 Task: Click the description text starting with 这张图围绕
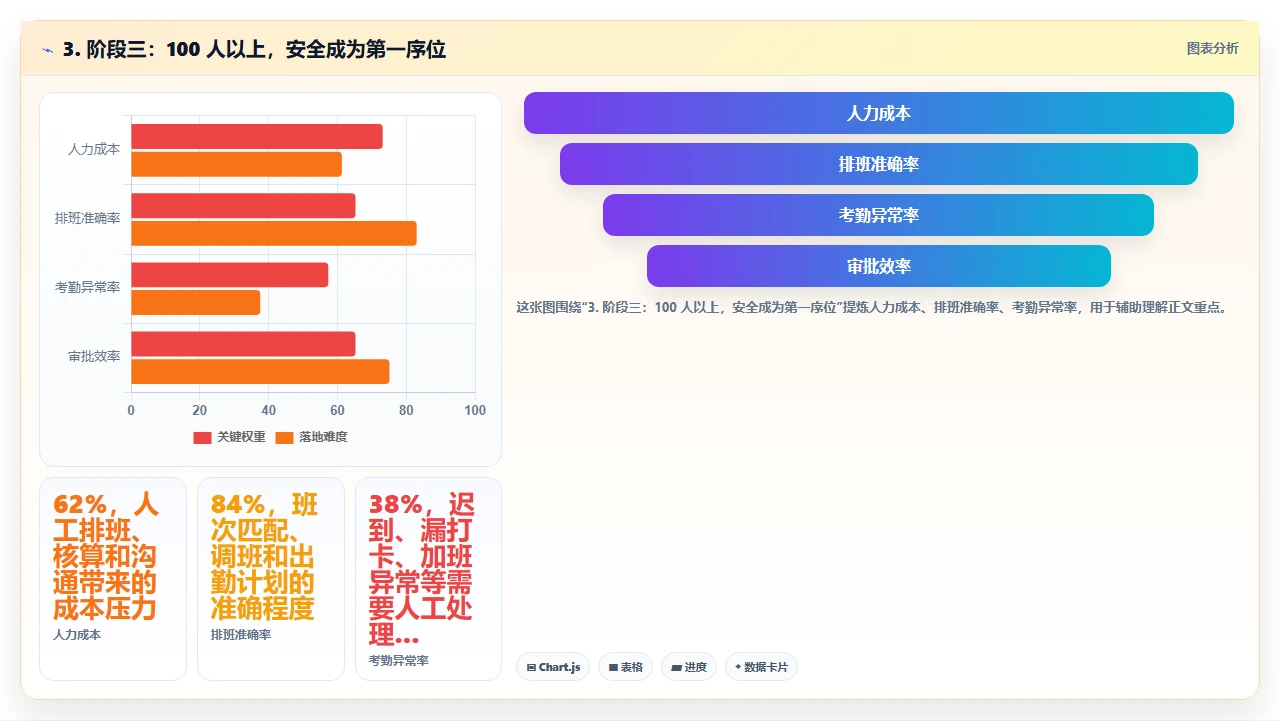[871, 308]
